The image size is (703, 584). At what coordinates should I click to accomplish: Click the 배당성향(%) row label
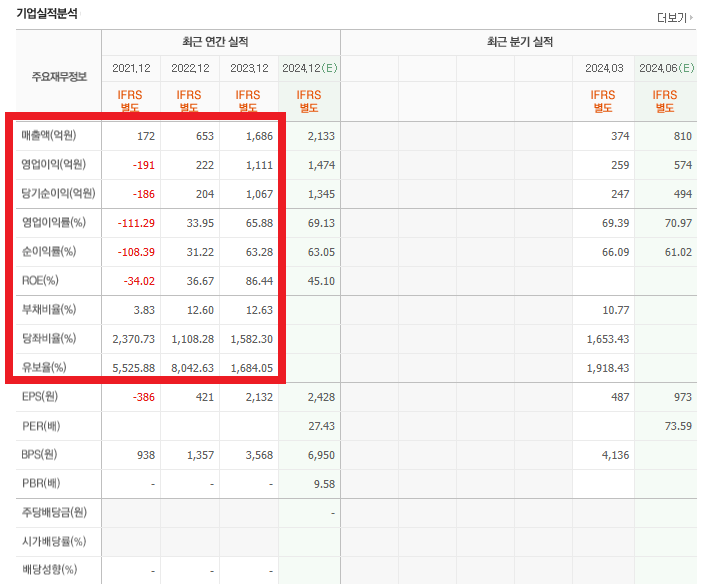(x=49, y=570)
